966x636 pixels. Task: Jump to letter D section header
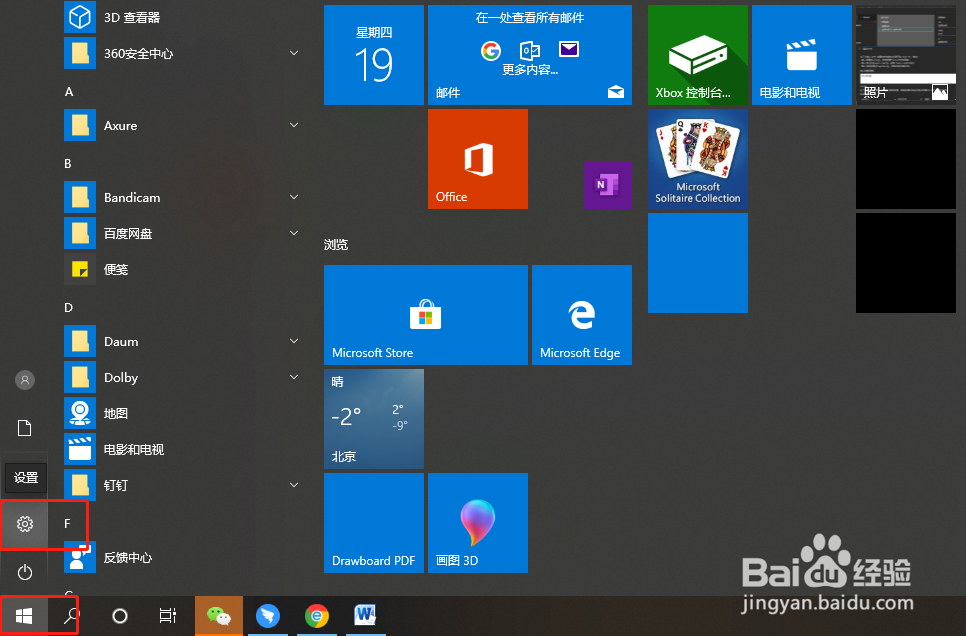[x=68, y=308]
